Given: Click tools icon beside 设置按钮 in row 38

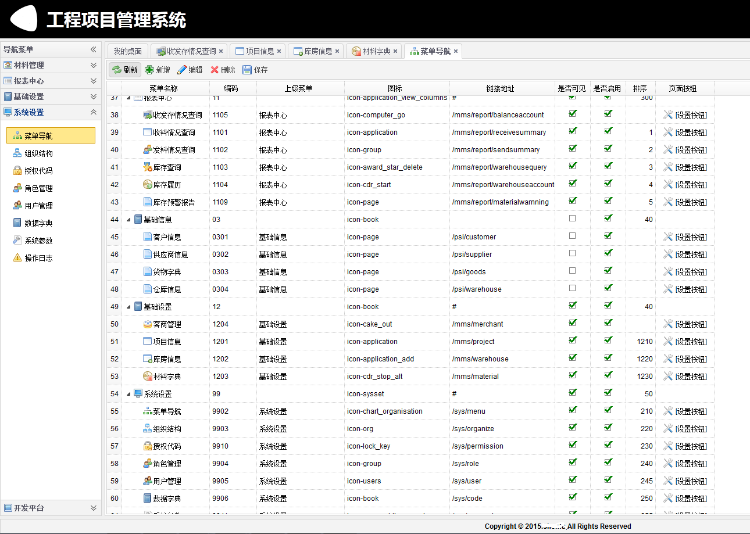Looking at the screenshot, I should (x=668, y=115).
